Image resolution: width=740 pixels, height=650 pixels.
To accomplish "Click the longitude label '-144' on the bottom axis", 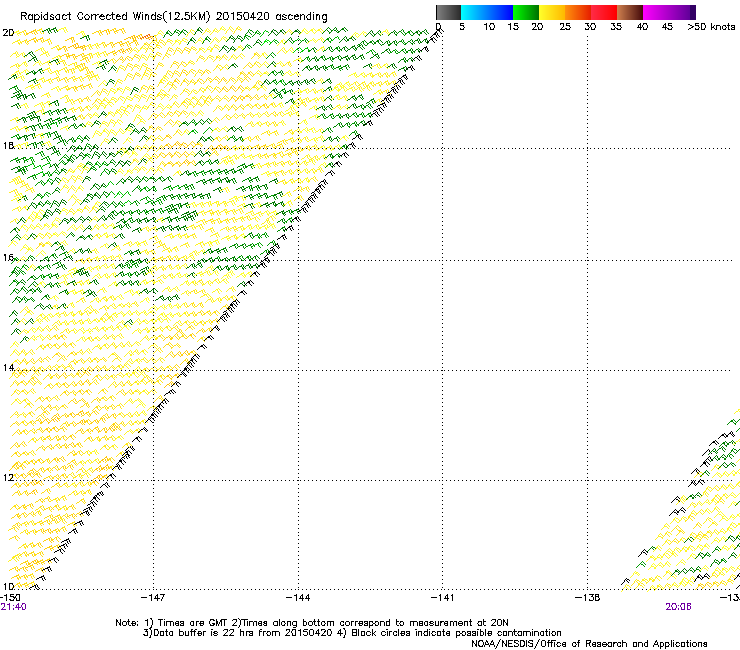I will coord(298,598).
